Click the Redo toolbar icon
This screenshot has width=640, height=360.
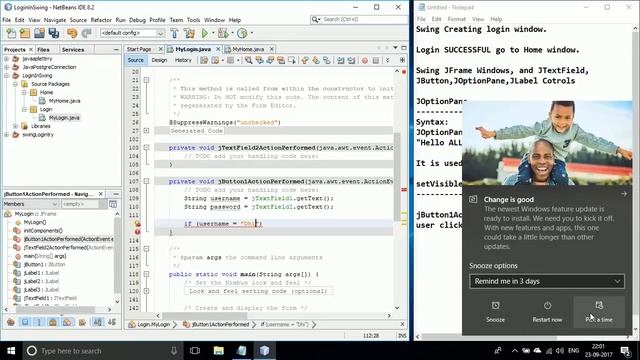pyautogui.click(x=87, y=33)
